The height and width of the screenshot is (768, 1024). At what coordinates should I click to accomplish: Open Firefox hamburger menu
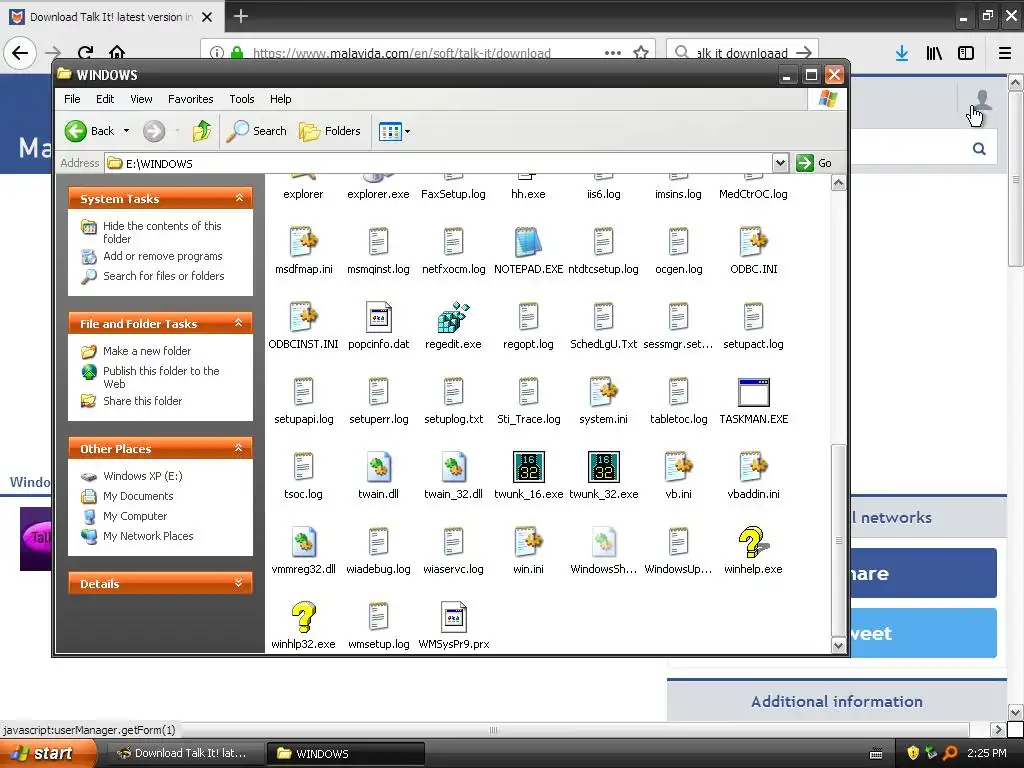pos(1005,53)
